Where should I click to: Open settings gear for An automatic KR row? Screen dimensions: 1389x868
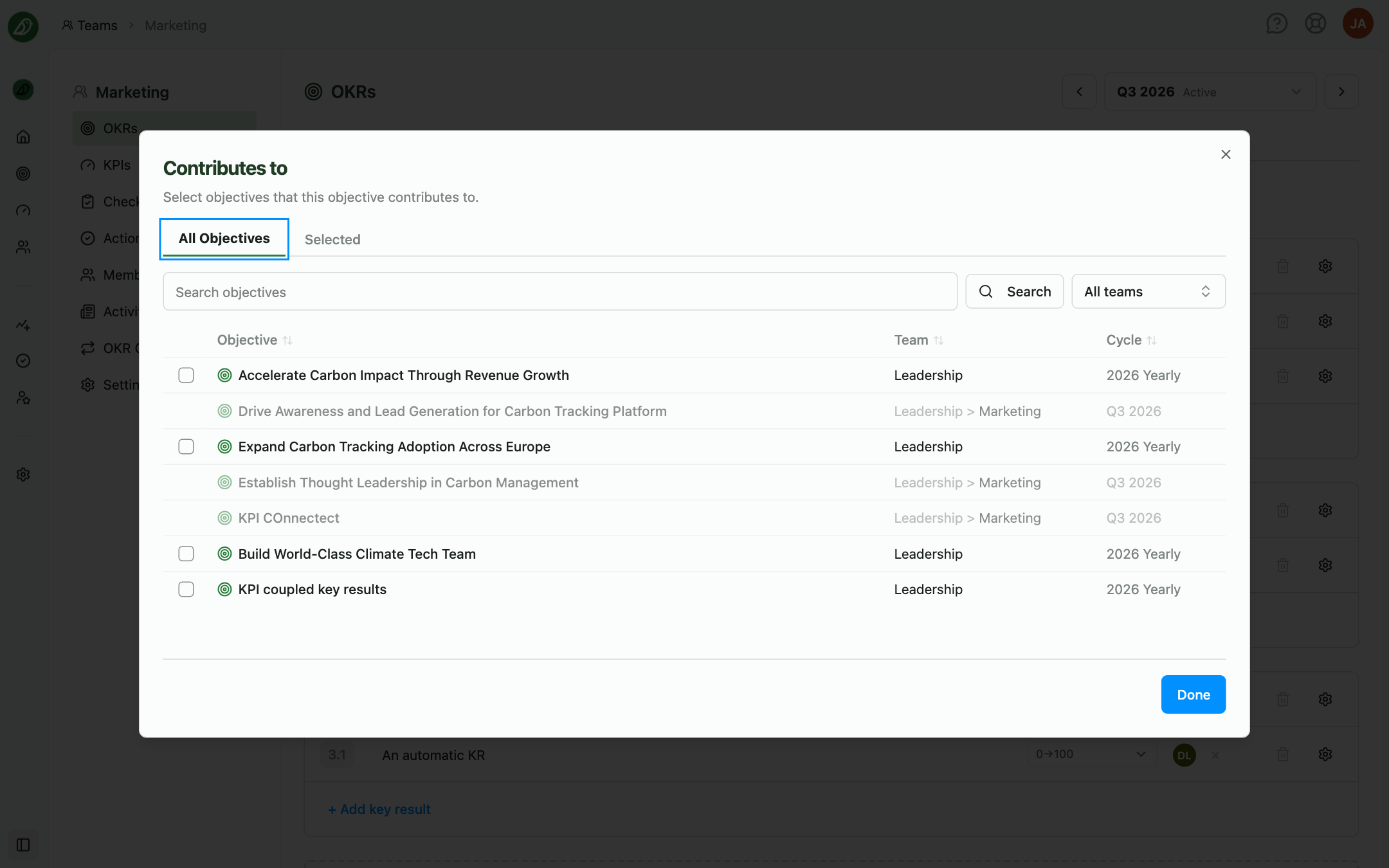click(x=1325, y=754)
